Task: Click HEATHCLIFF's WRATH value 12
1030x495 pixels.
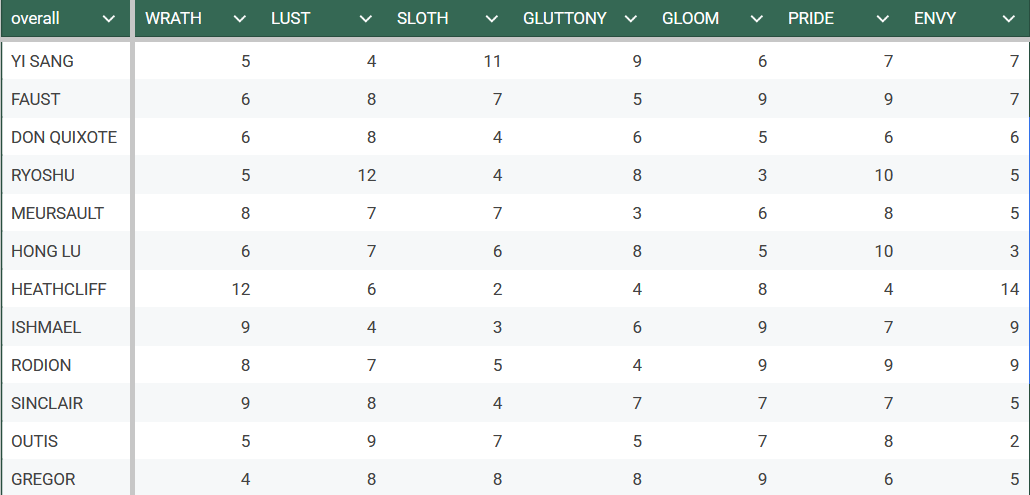Action: (240, 290)
